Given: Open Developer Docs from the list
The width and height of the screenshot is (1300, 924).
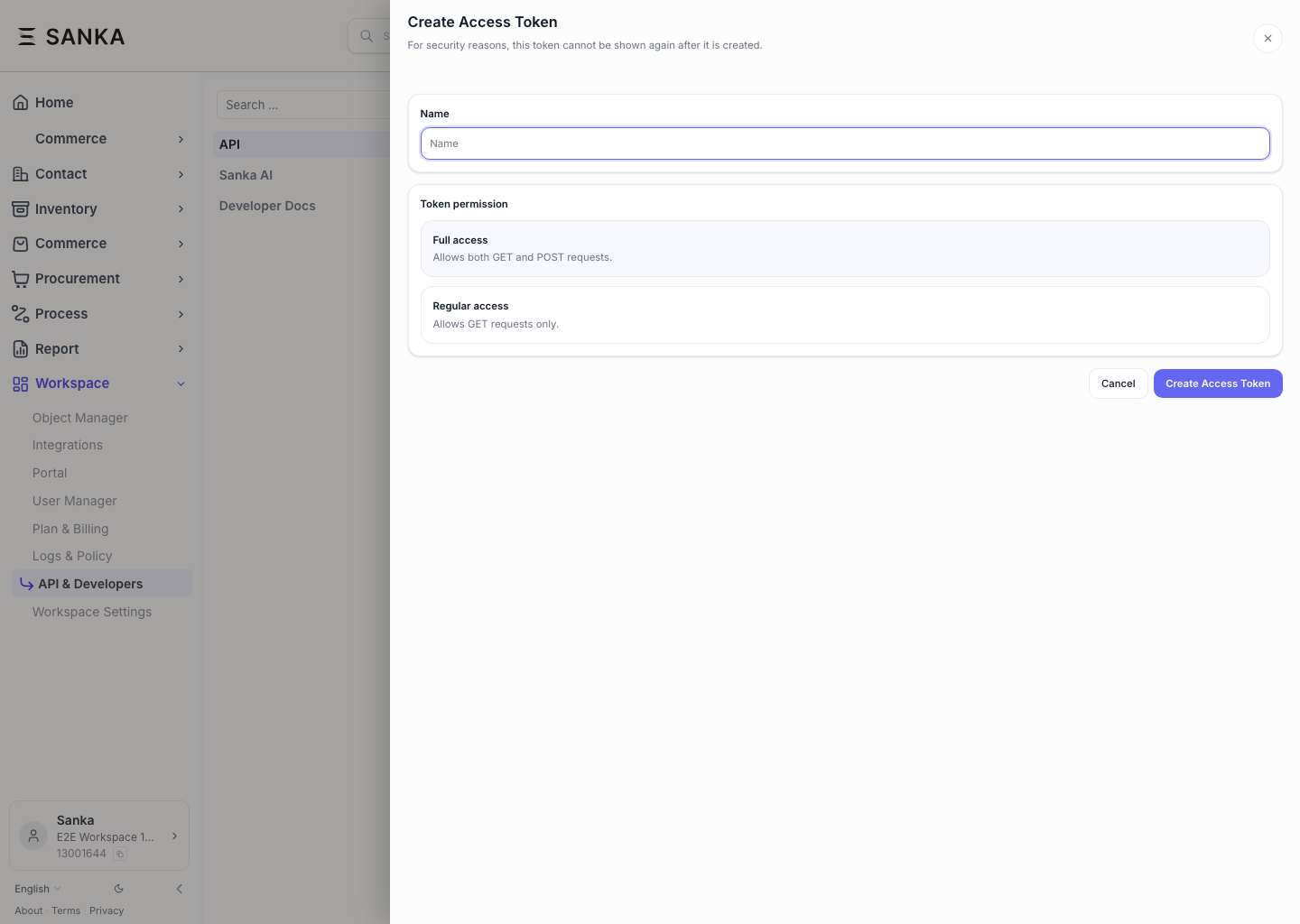Looking at the screenshot, I should click(x=267, y=205).
